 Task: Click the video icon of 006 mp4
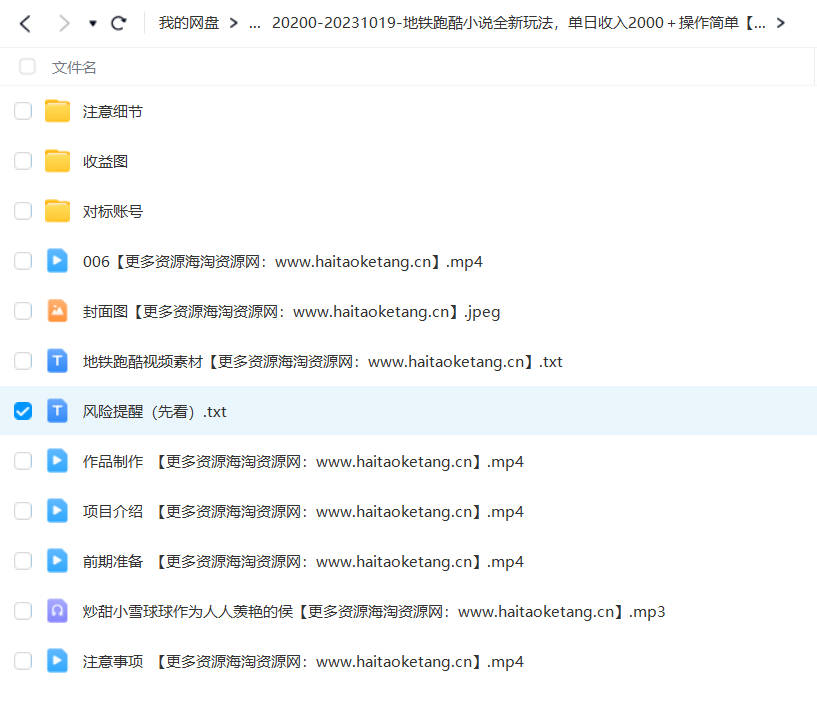(57, 261)
